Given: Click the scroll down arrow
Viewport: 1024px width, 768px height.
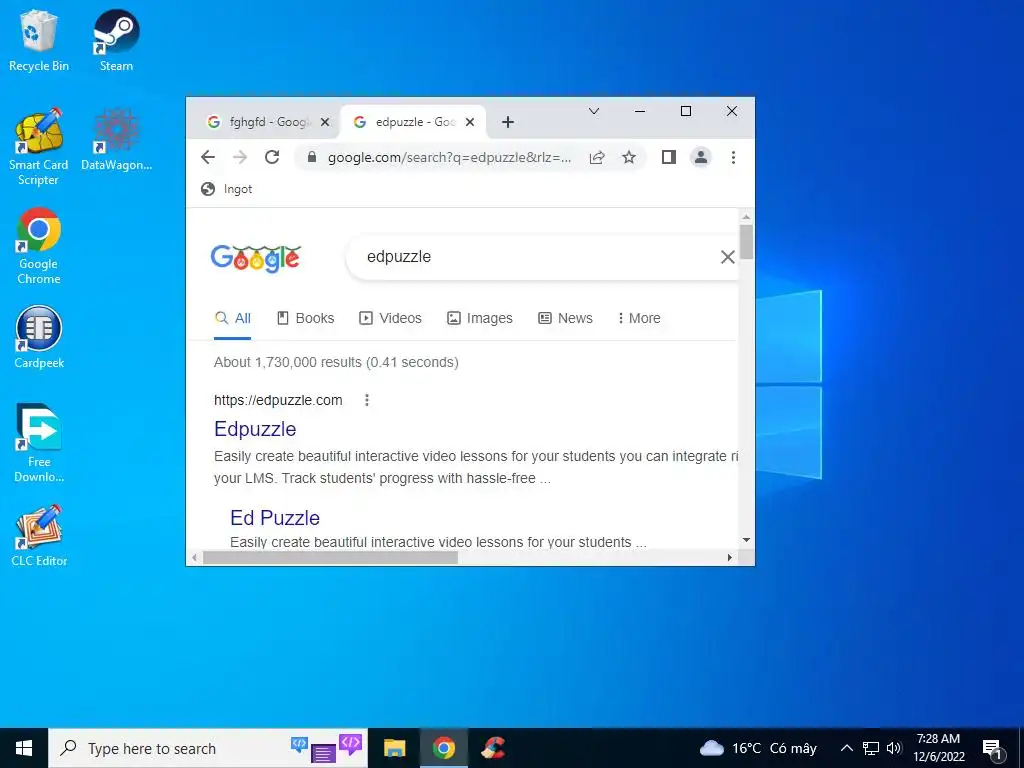Looking at the screenshot, I should 746,540.
